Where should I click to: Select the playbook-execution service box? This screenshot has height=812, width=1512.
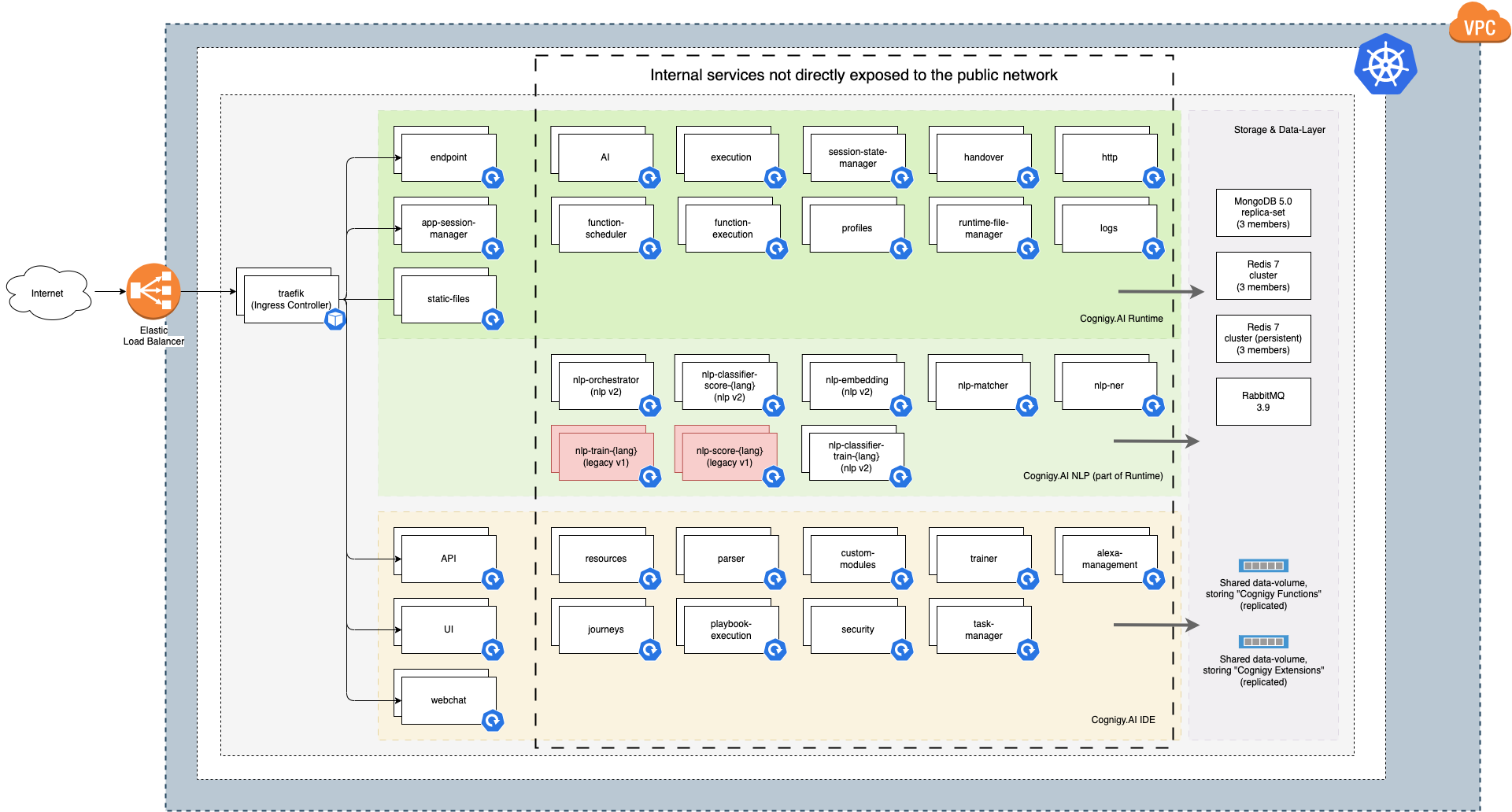point(731,629)
